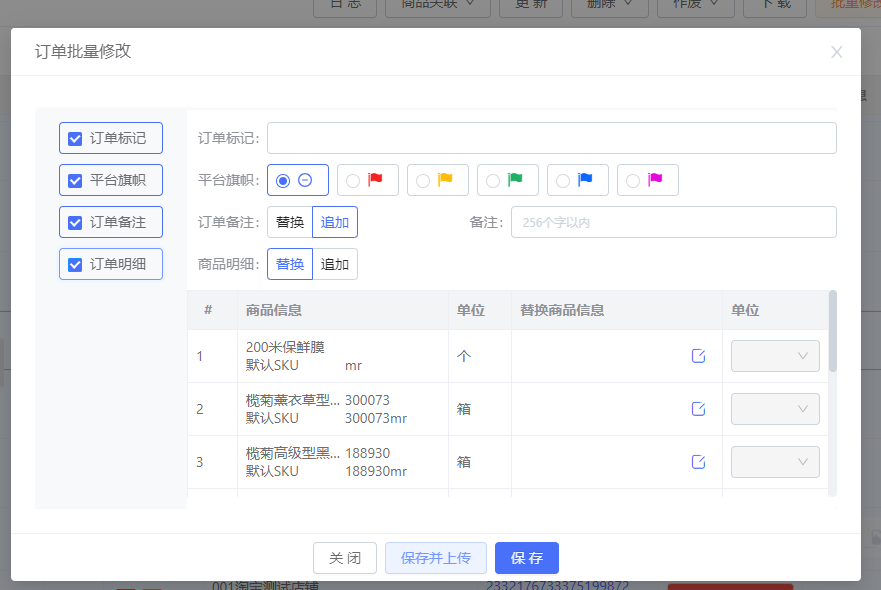Uncheck the 订单明细 checkbox
Image resolution: width=881 pixels, height=590 pixels.
(x=75, y=265)
